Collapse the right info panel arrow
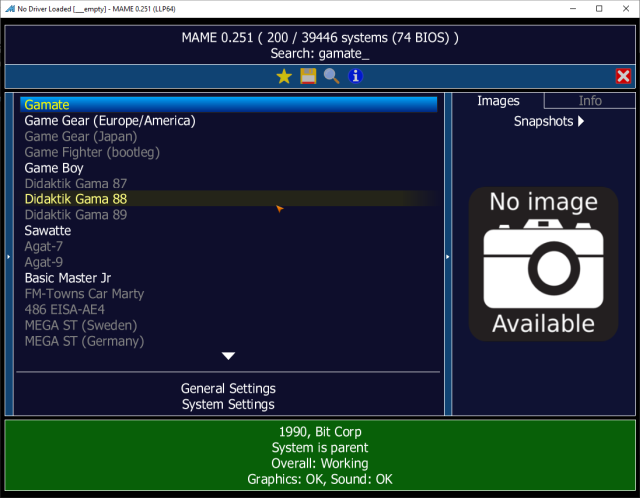This screenshot has height=498, width=640. pyautogui.click(x=448, y=257)
